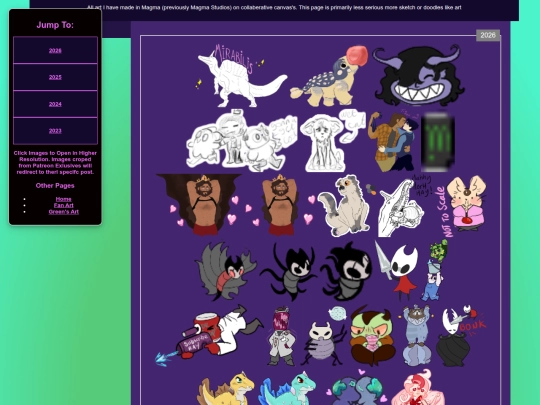Open the pink swirly-haired character drawing
540x405 pixels.
417,387
